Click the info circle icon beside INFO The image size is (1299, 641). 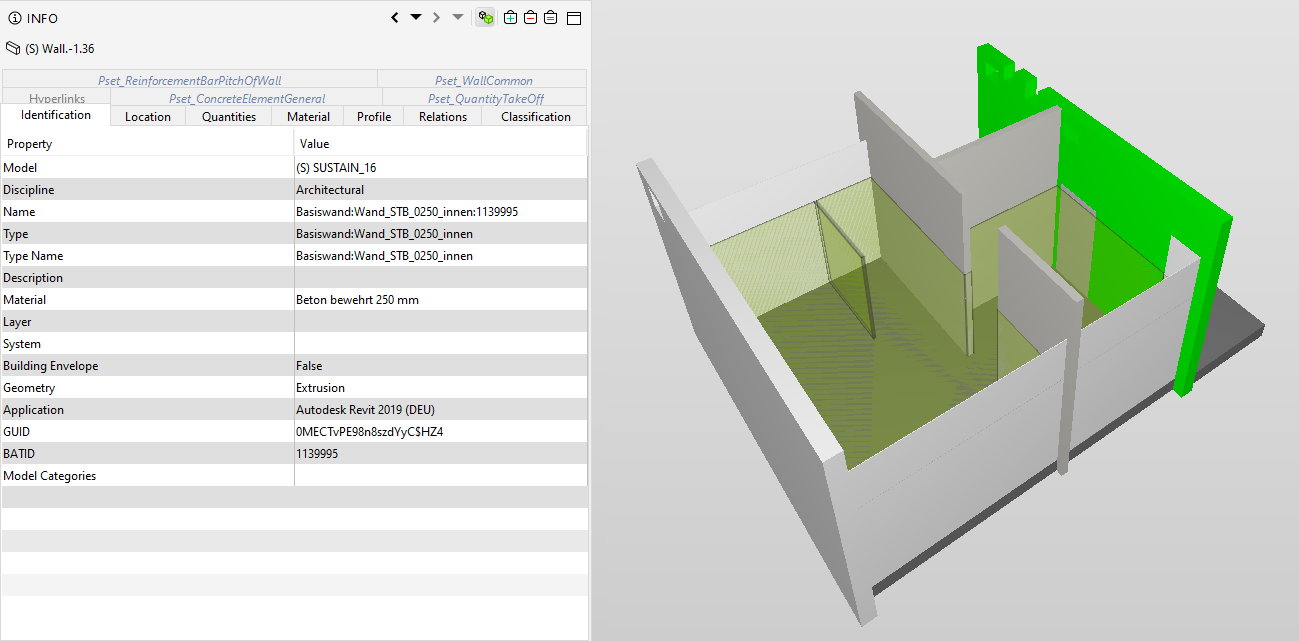tap(14, 19)
